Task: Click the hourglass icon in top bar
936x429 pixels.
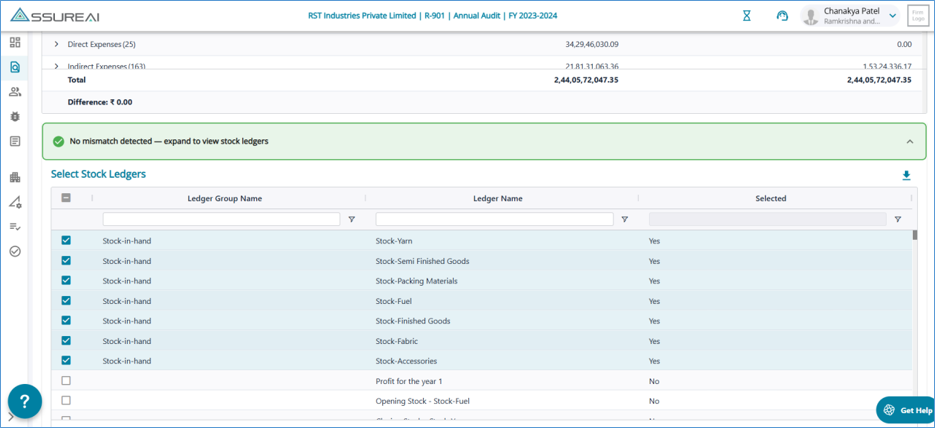Action: click(746, 16)
